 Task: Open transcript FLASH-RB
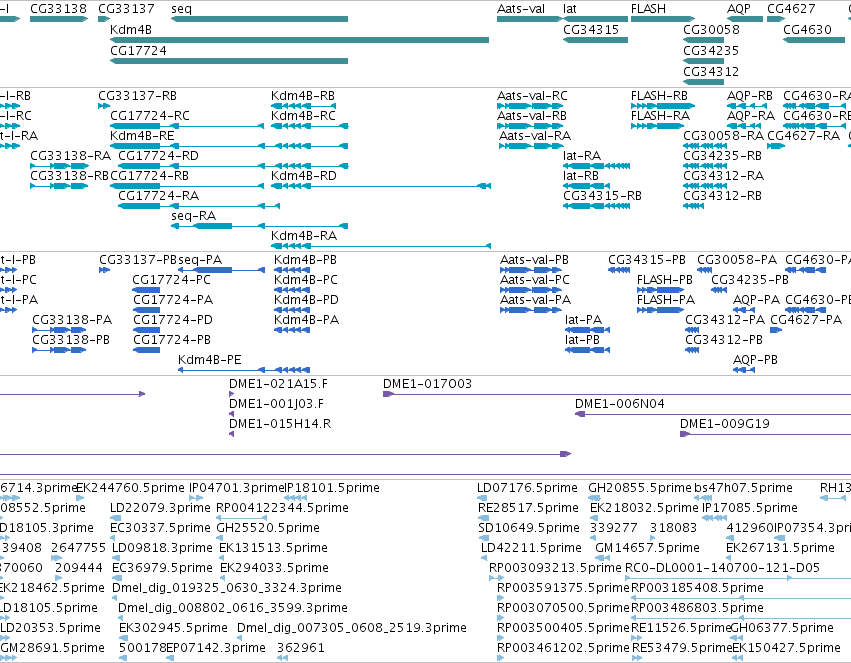659,96
